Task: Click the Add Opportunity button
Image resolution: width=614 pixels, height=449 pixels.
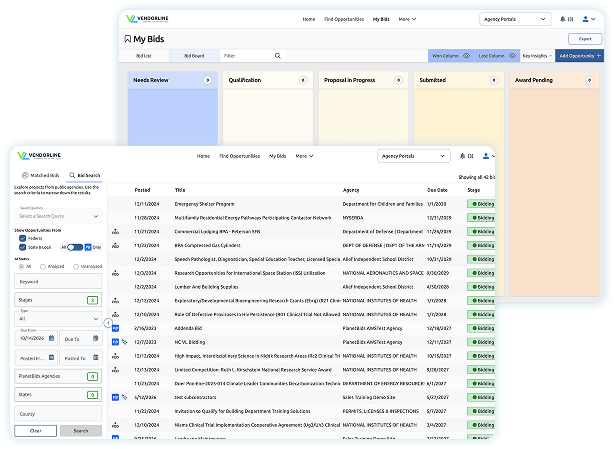Action: (580, 56)
